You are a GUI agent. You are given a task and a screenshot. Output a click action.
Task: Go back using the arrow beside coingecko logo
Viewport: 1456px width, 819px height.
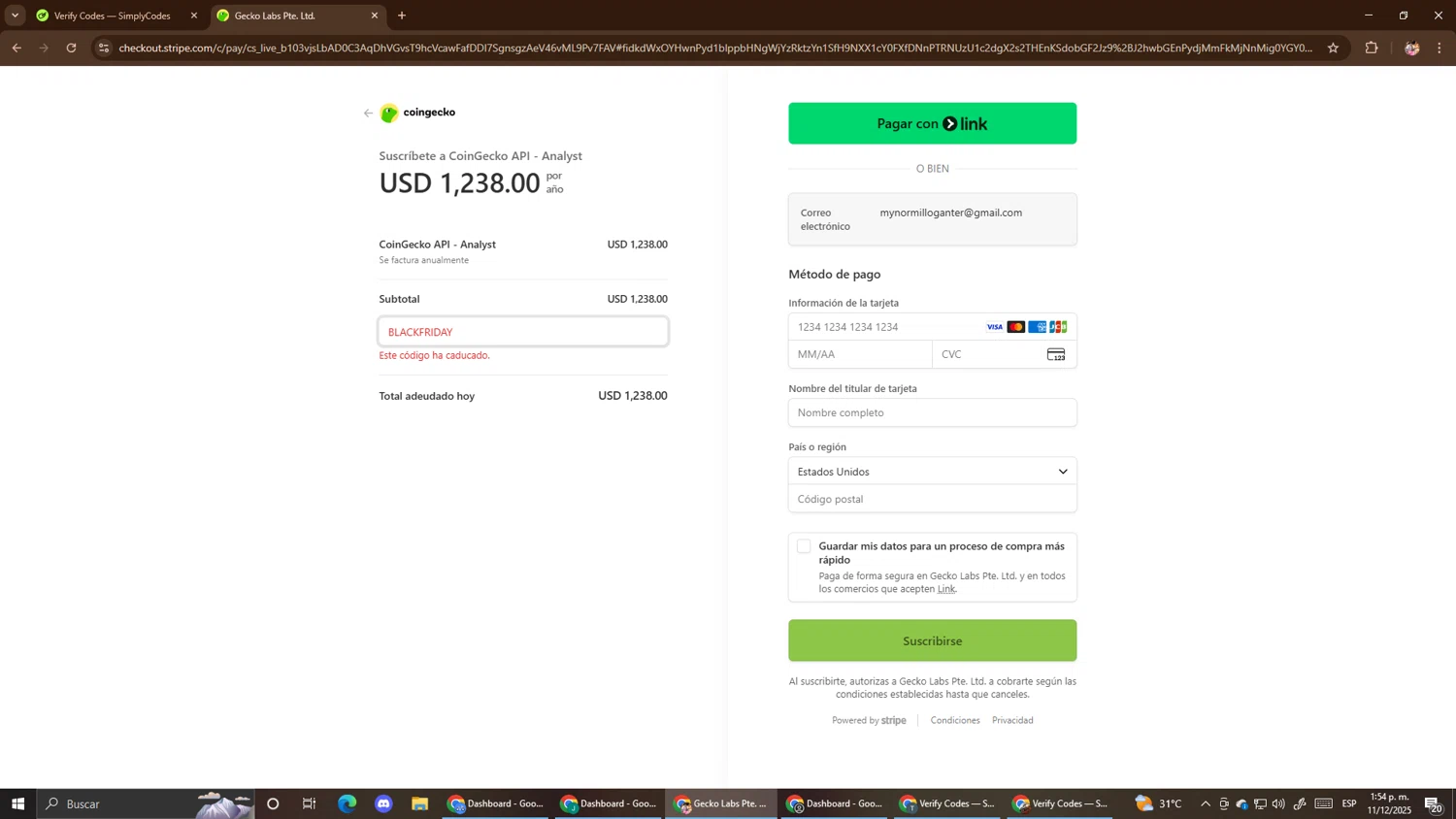[368, 114]
